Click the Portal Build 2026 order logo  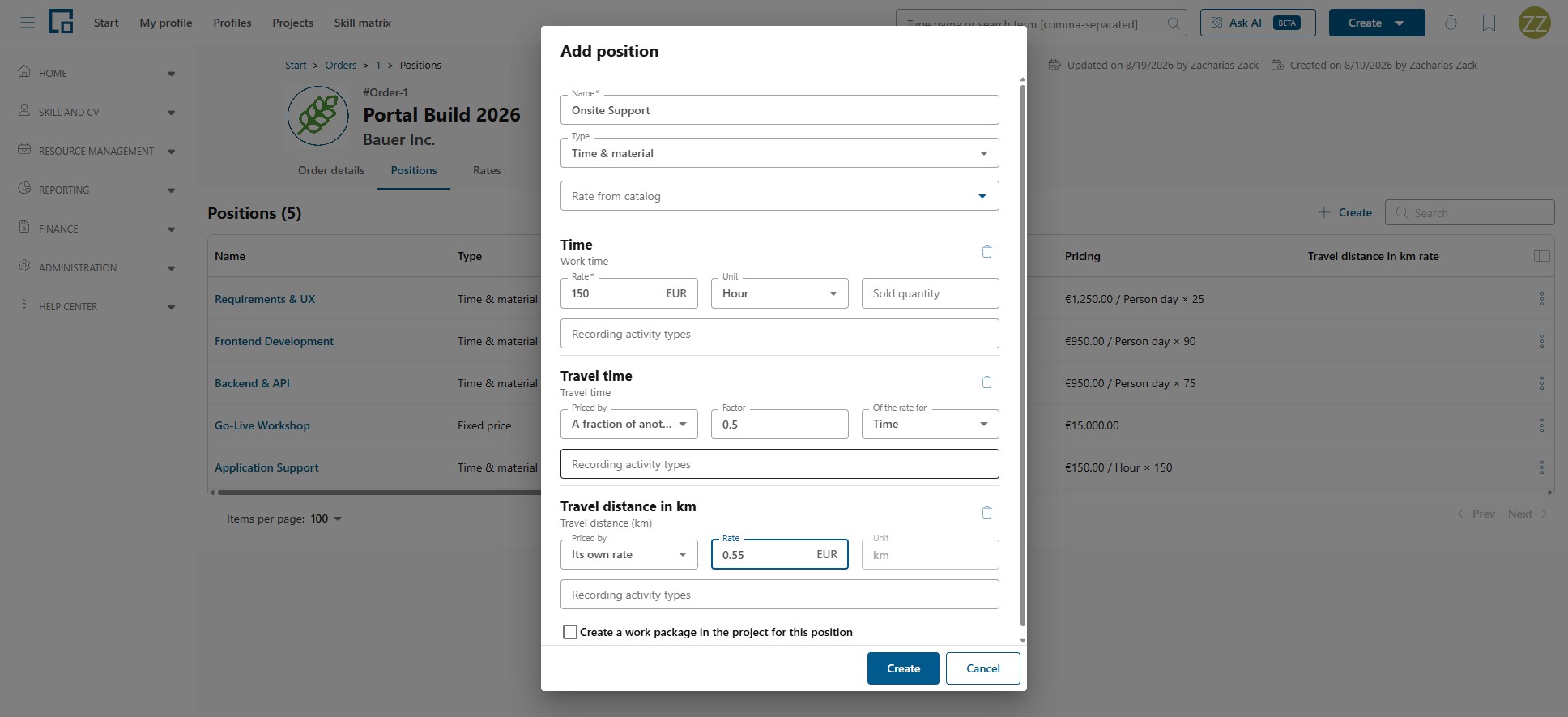click(318, 116)
